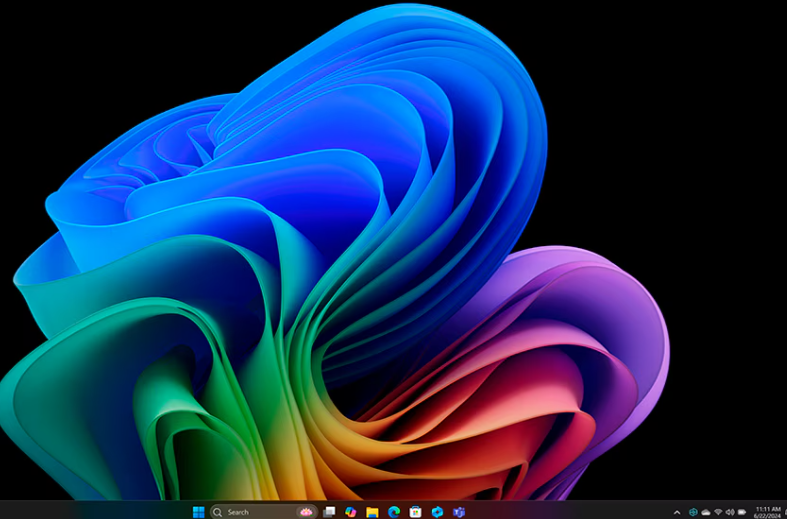Screen dimensions: 787x519
Task: Click the teal circular system tray icon
Action: pyautogui.click(x=693, y=512)
